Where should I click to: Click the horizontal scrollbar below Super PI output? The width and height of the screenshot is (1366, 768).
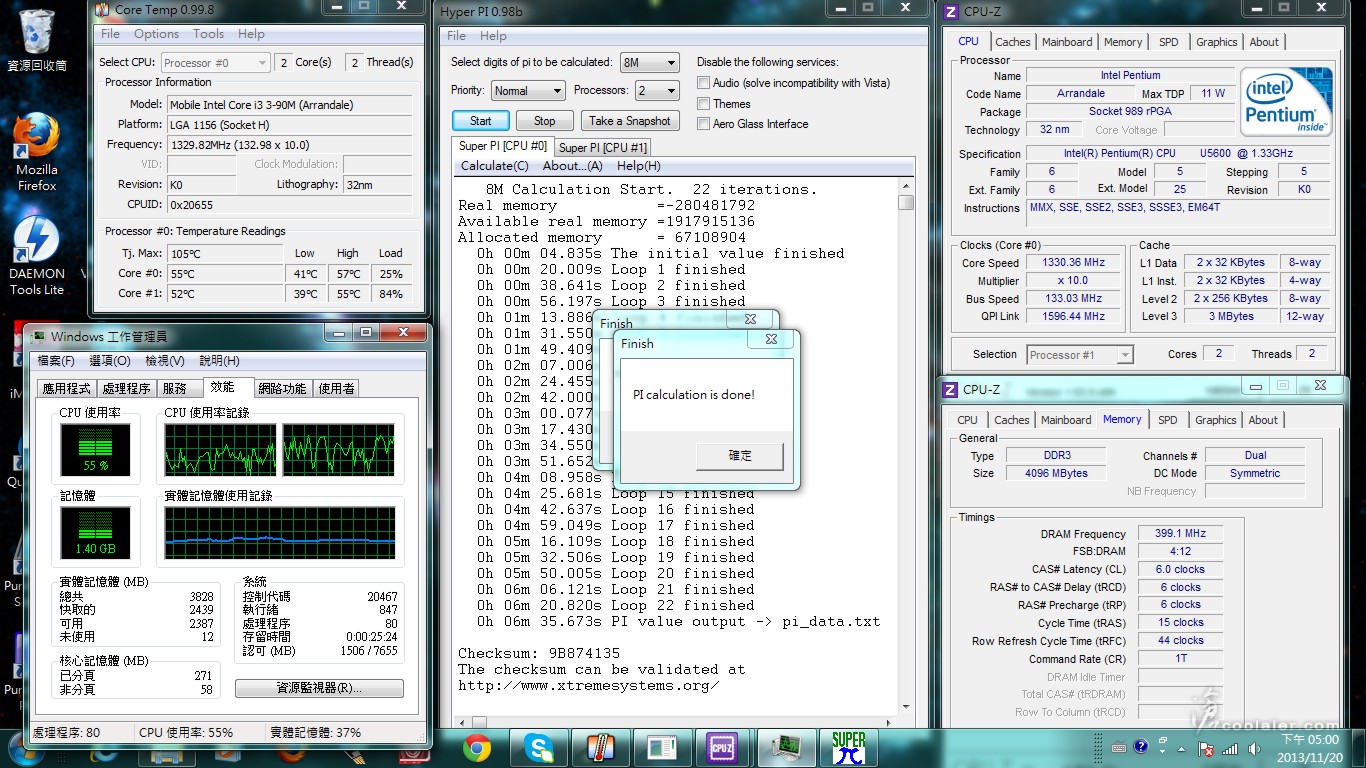point(678,722)
